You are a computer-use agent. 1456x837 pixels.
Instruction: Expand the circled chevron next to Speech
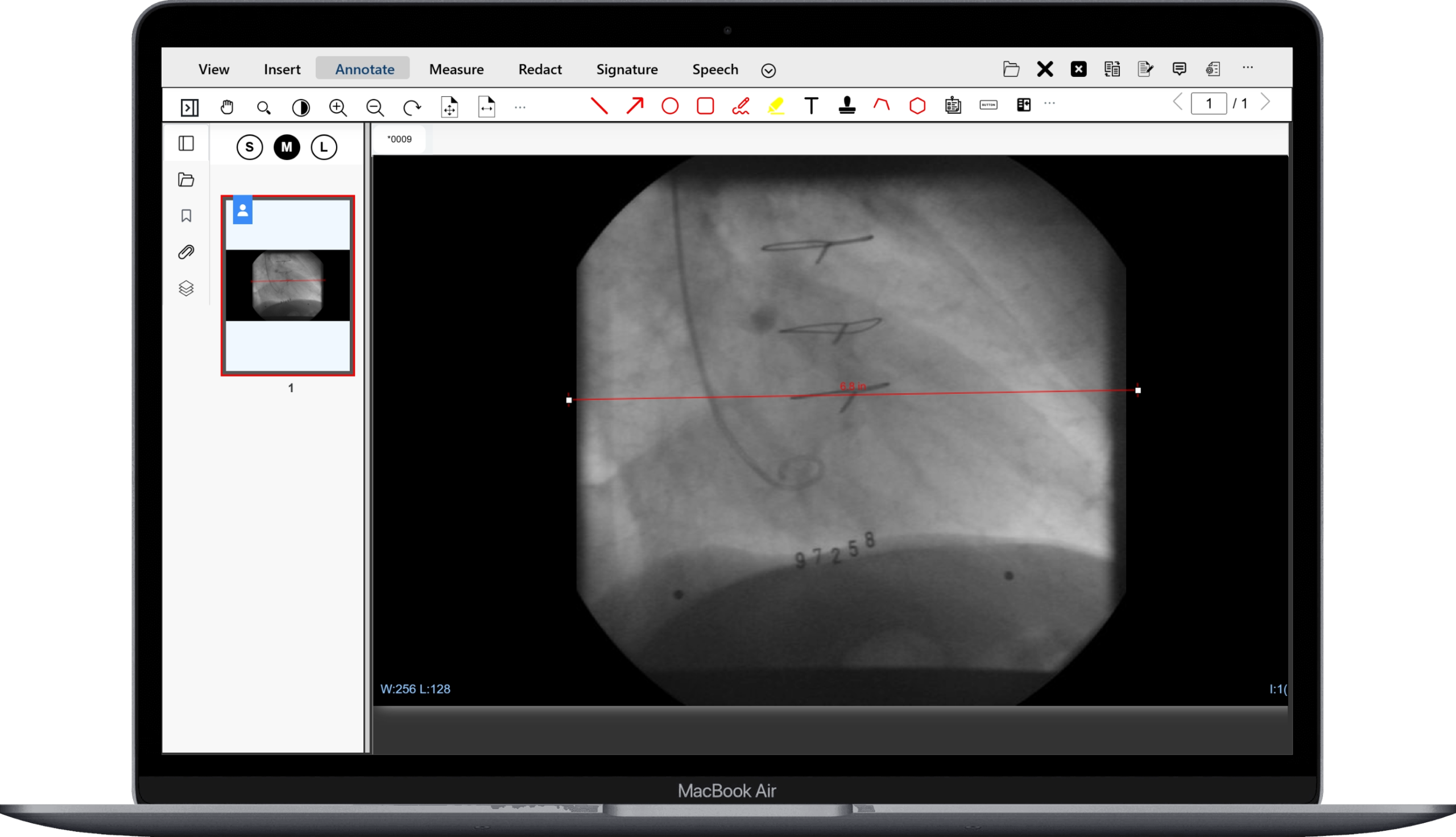[768, 70]
